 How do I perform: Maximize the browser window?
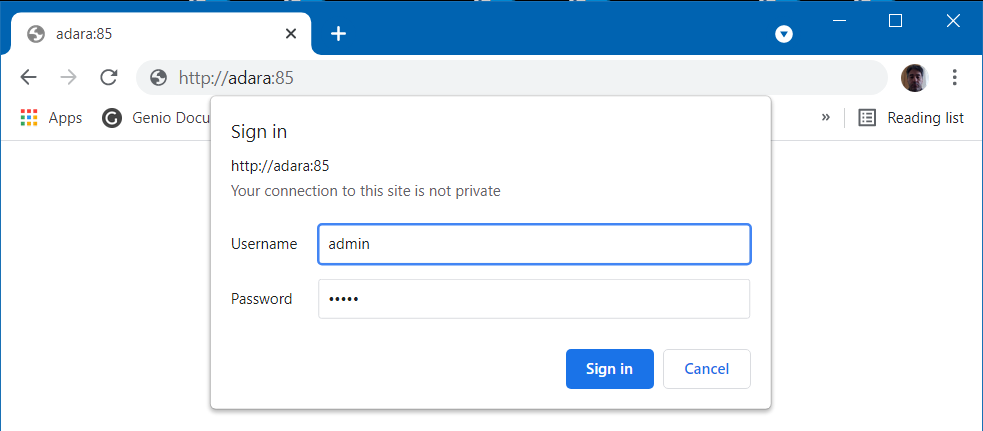point(895,21)
